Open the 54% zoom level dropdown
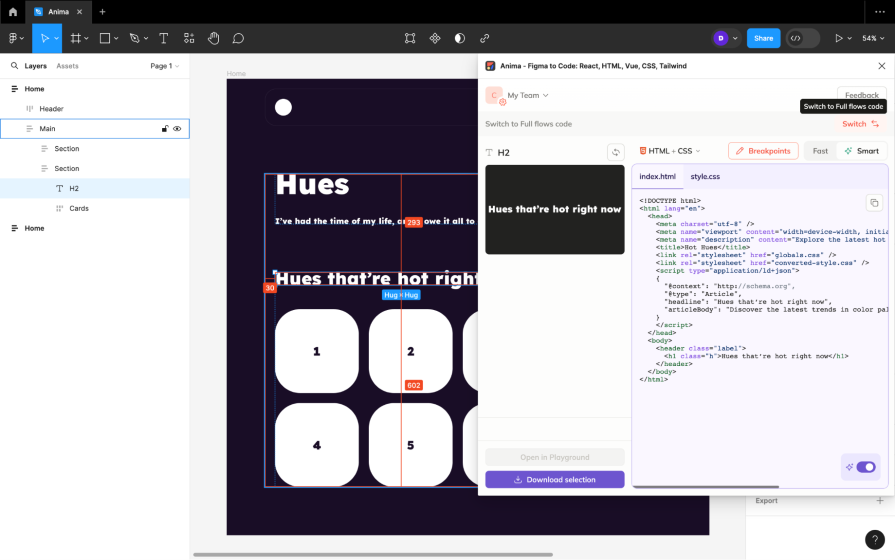 pos(873,38)
